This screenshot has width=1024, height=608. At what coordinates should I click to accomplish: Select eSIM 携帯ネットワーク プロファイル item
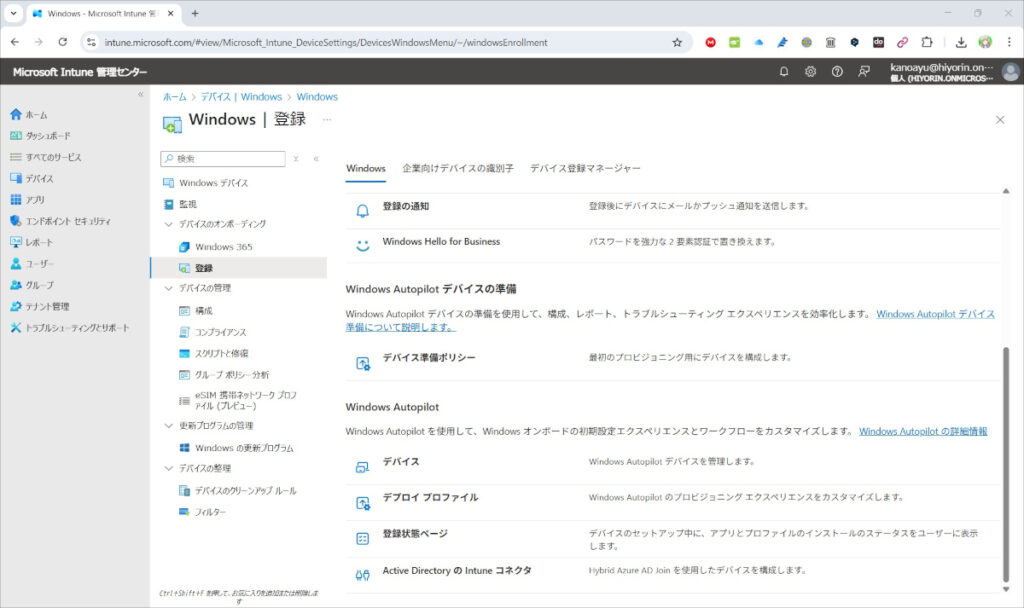(238, 400)
